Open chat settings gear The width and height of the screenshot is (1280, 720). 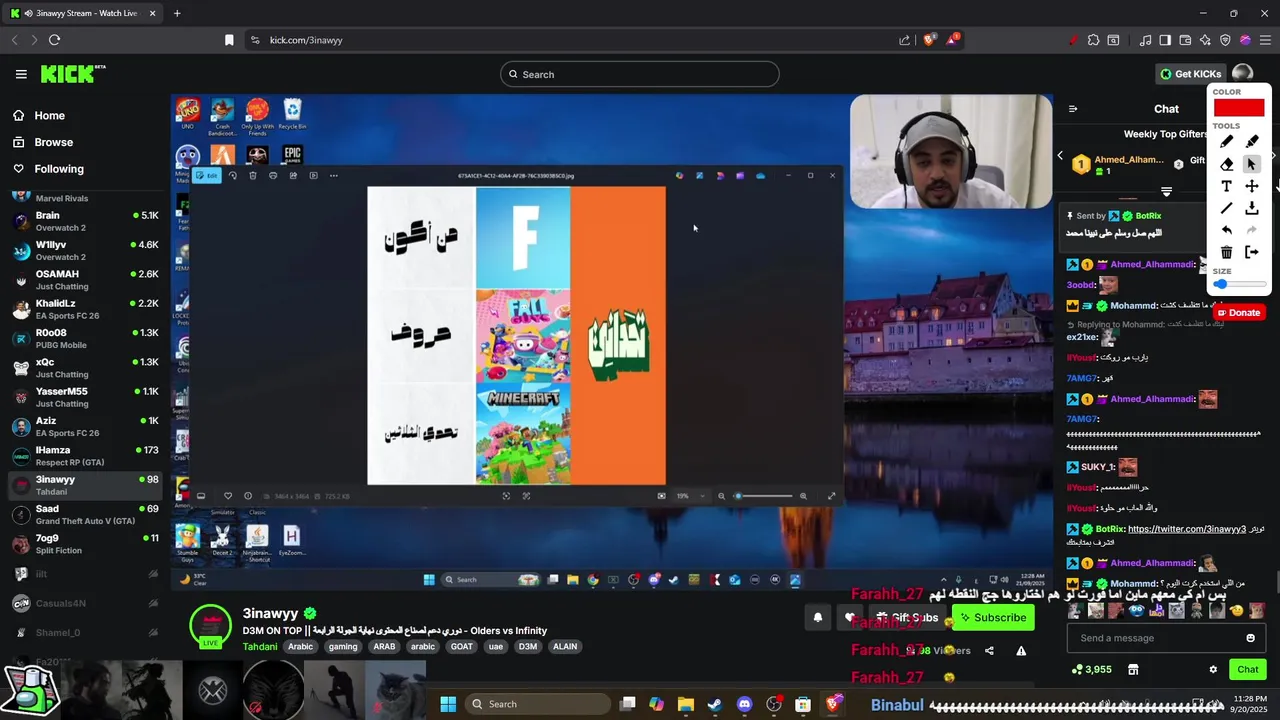coord(1213,670)
